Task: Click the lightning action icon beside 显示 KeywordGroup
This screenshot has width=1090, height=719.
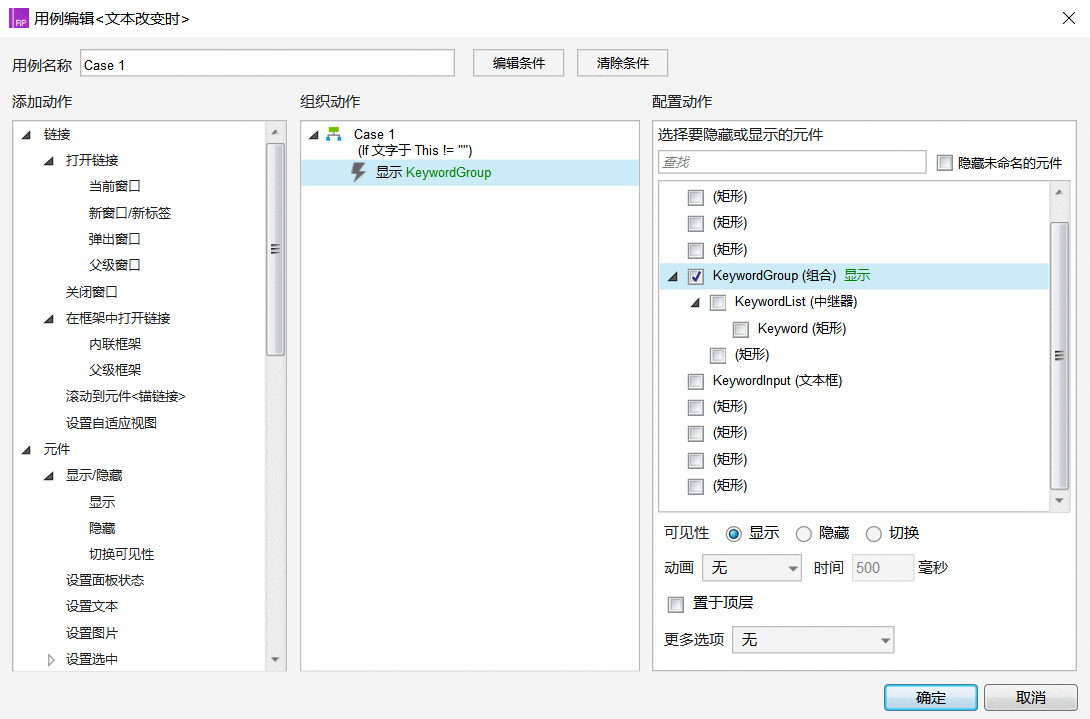Action: pos(359,172)
